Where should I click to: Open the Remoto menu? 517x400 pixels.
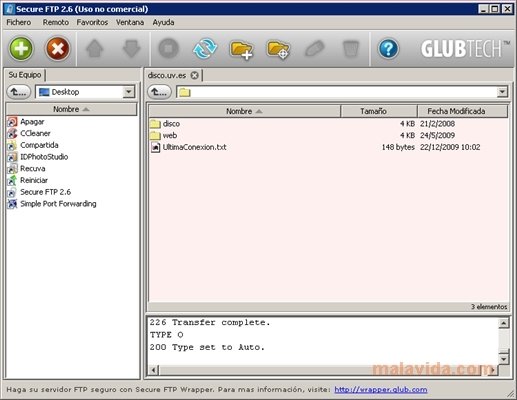(56, 22)
